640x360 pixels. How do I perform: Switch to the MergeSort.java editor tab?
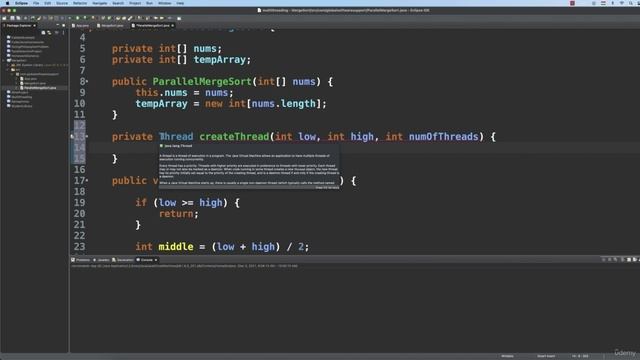pyautogui.click(x=110, y=26)
